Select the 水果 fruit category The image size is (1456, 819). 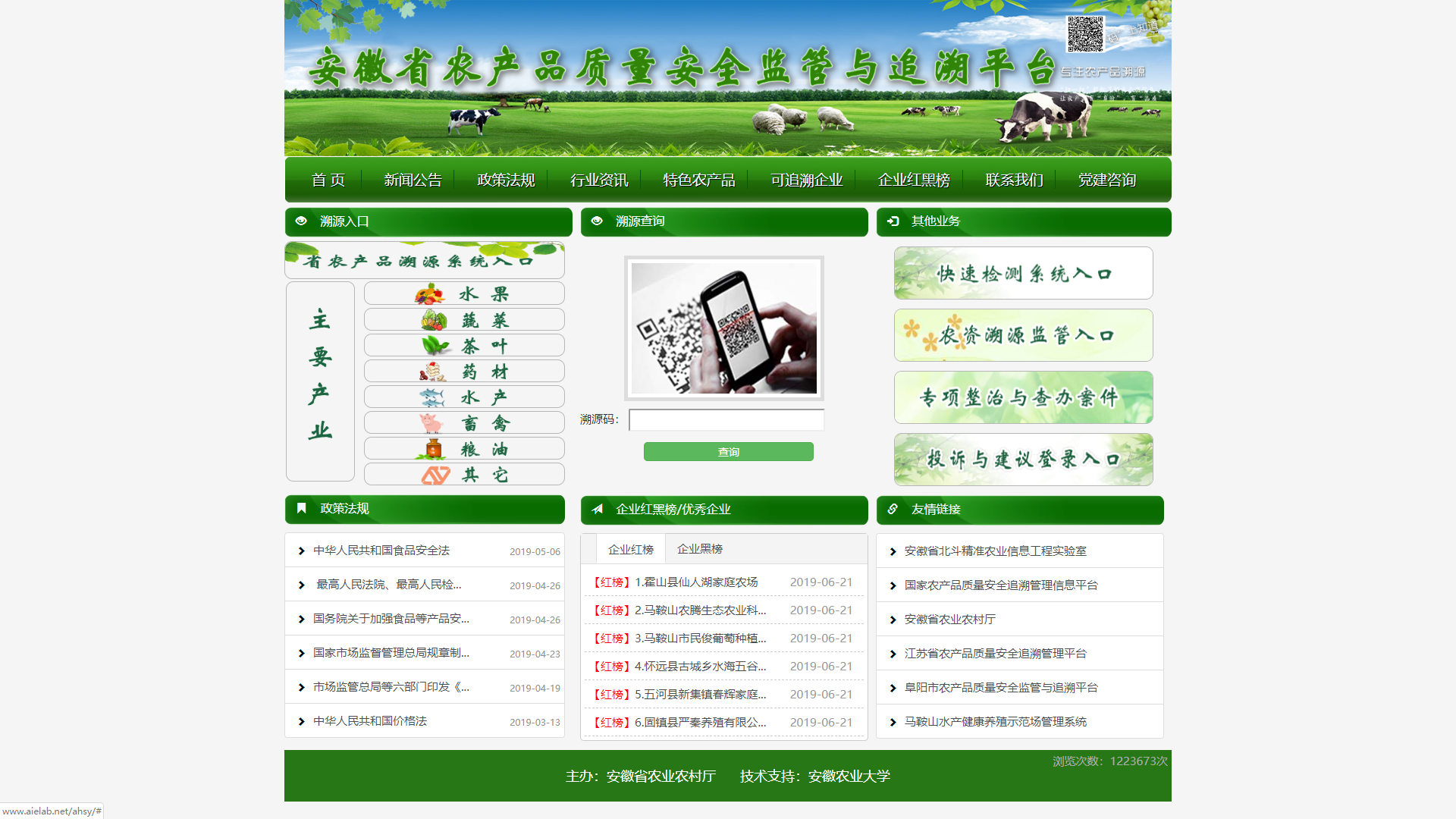[x=464, y=293]
